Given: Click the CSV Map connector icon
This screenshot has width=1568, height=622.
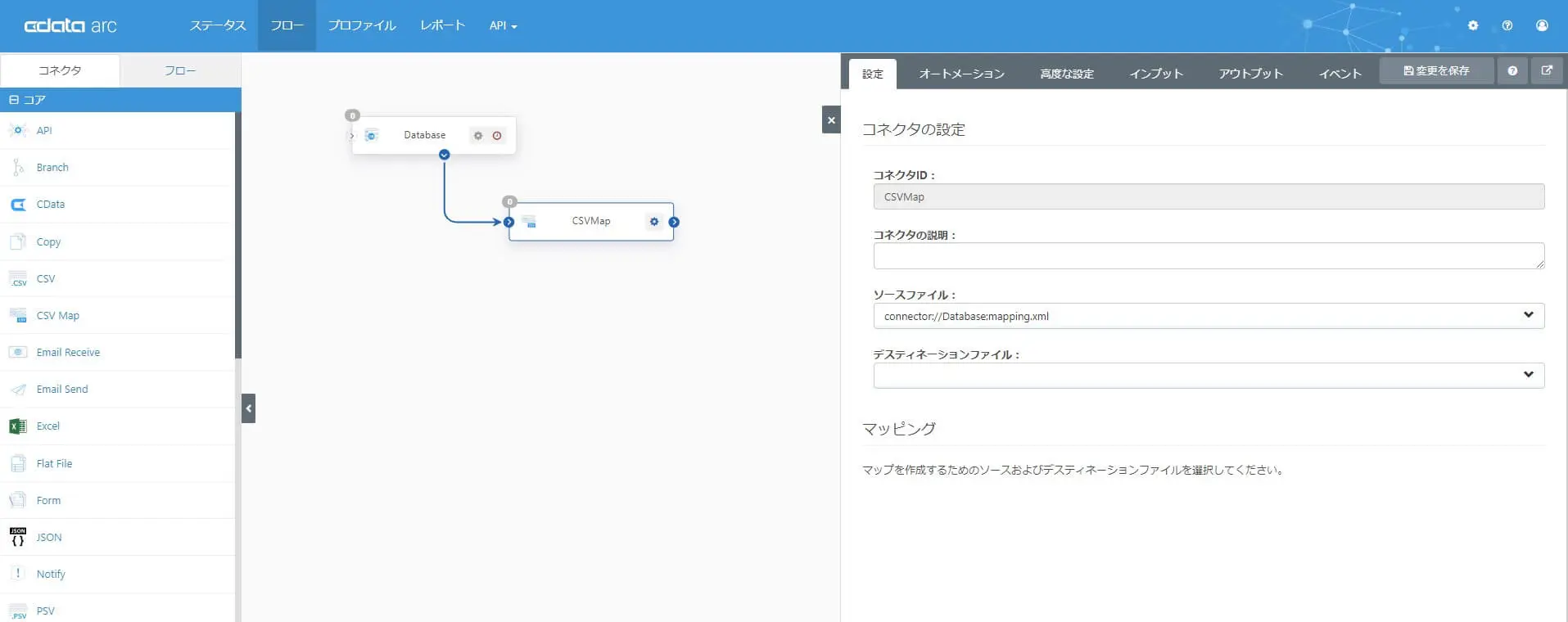Looking at the screenshot, I should click(x=18, y=315).
